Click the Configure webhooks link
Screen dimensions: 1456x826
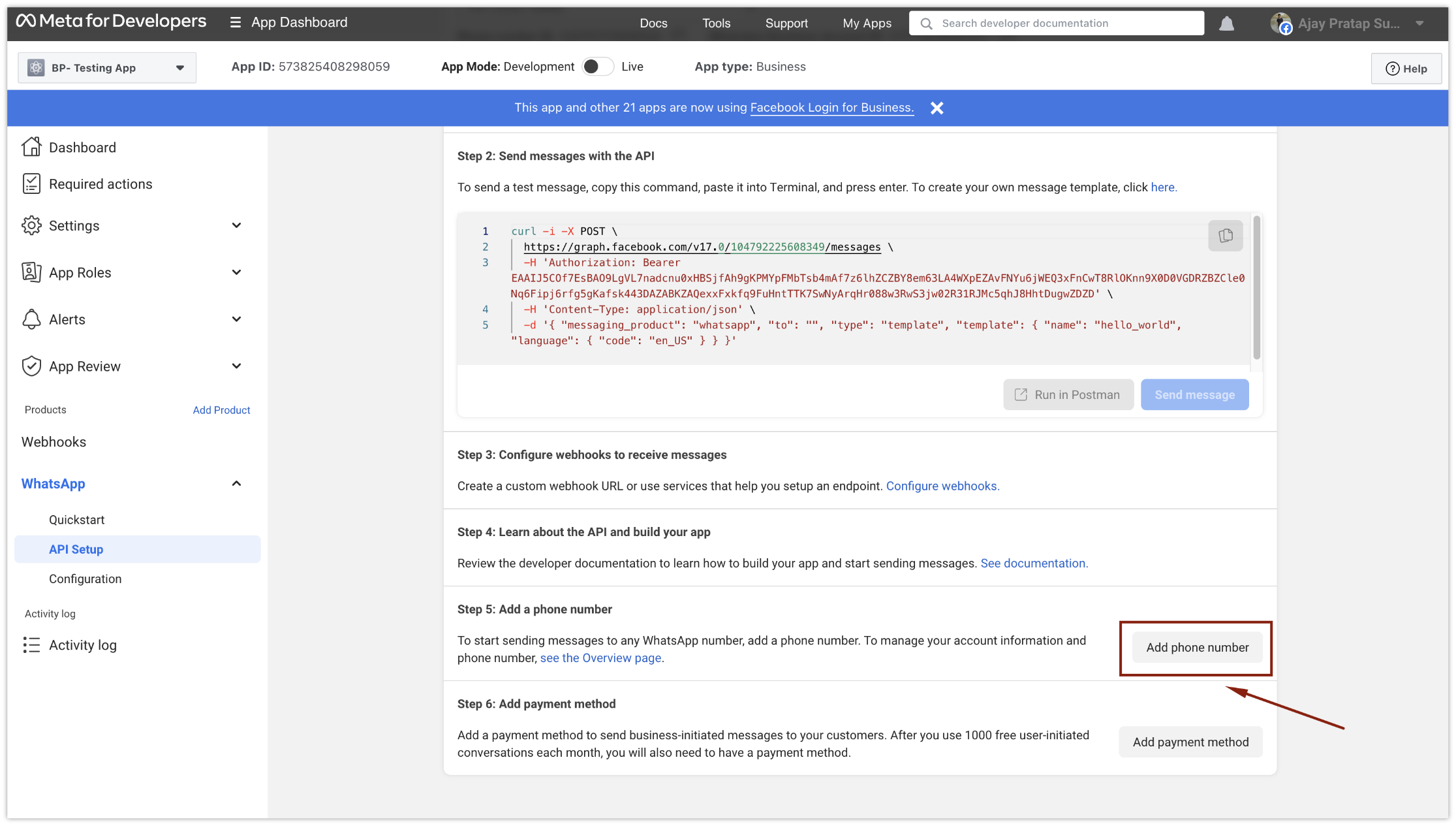(942, 486)
